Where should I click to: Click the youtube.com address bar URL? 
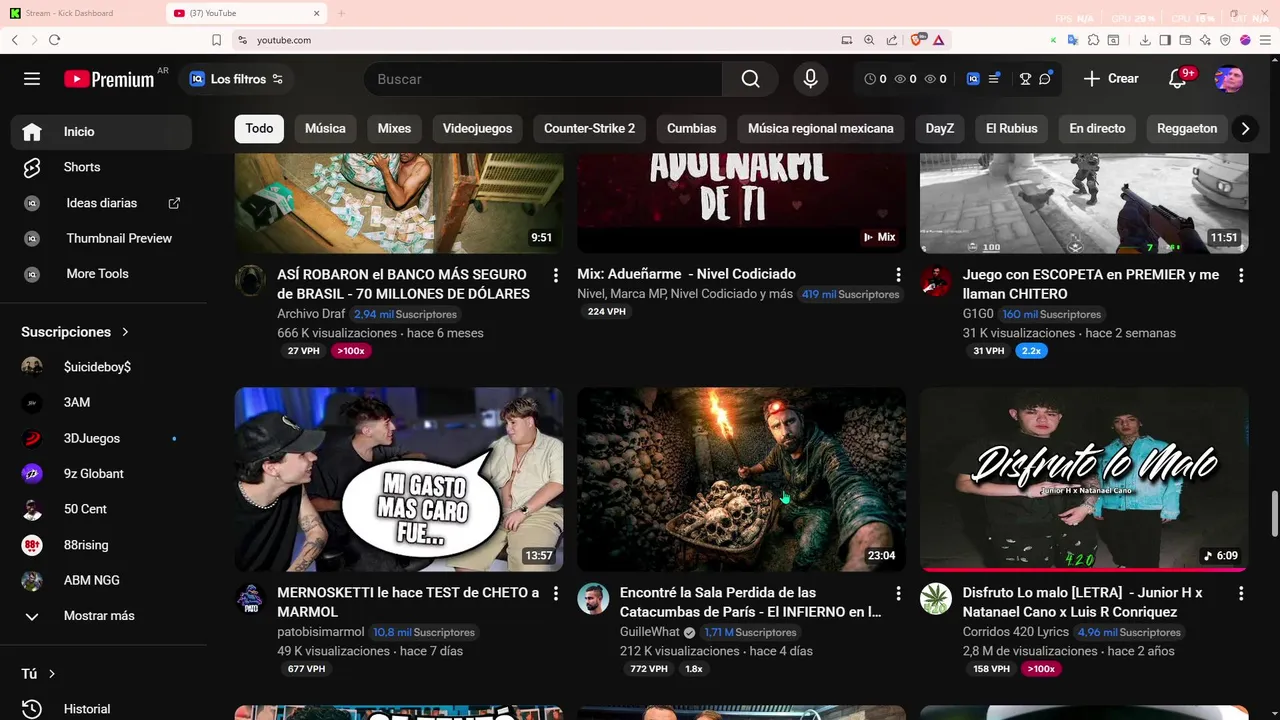point(284,40)
